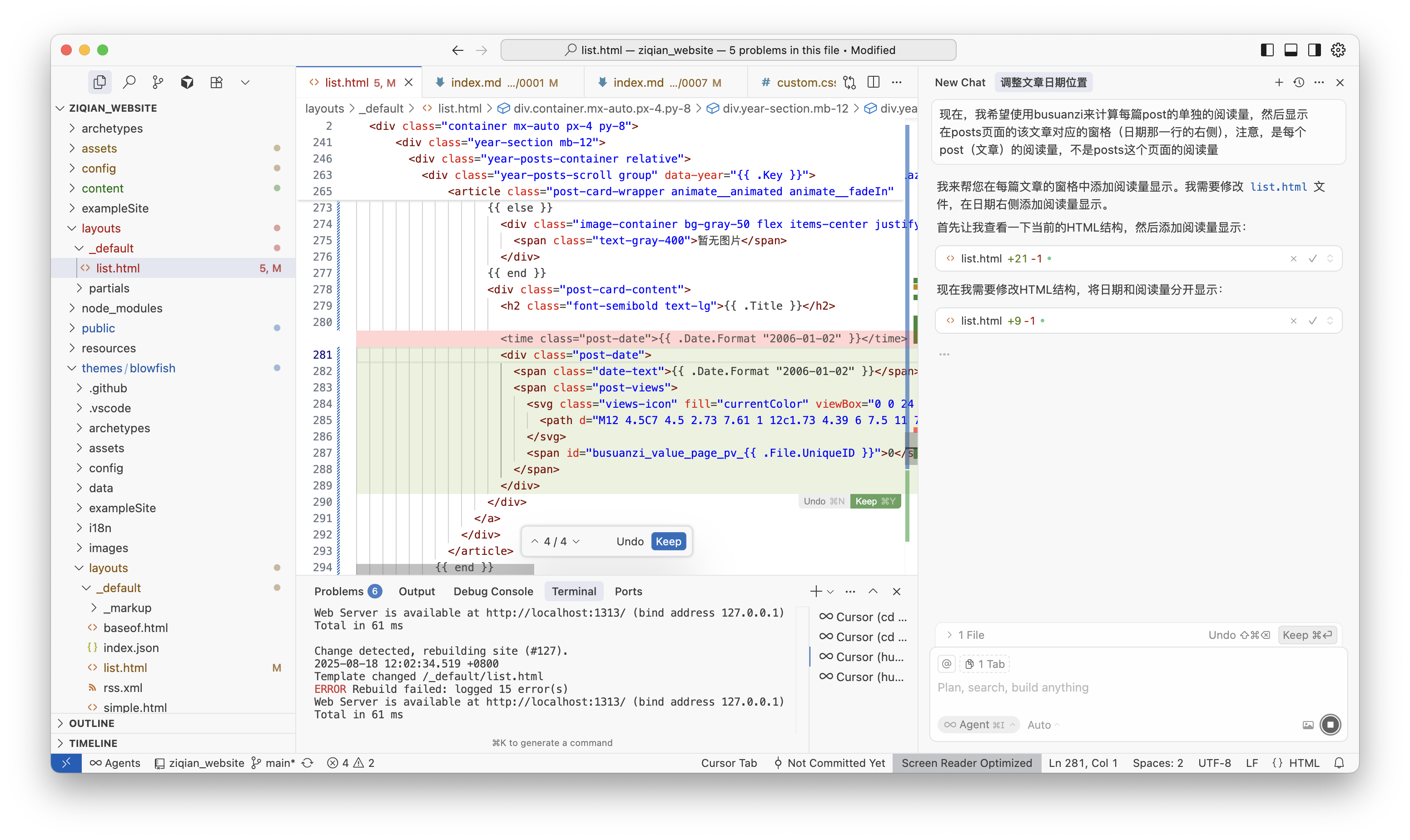Open the new terminal launch profile dropdown
This screenshot has height=840, width=1410.
click(x=831, y=592)
